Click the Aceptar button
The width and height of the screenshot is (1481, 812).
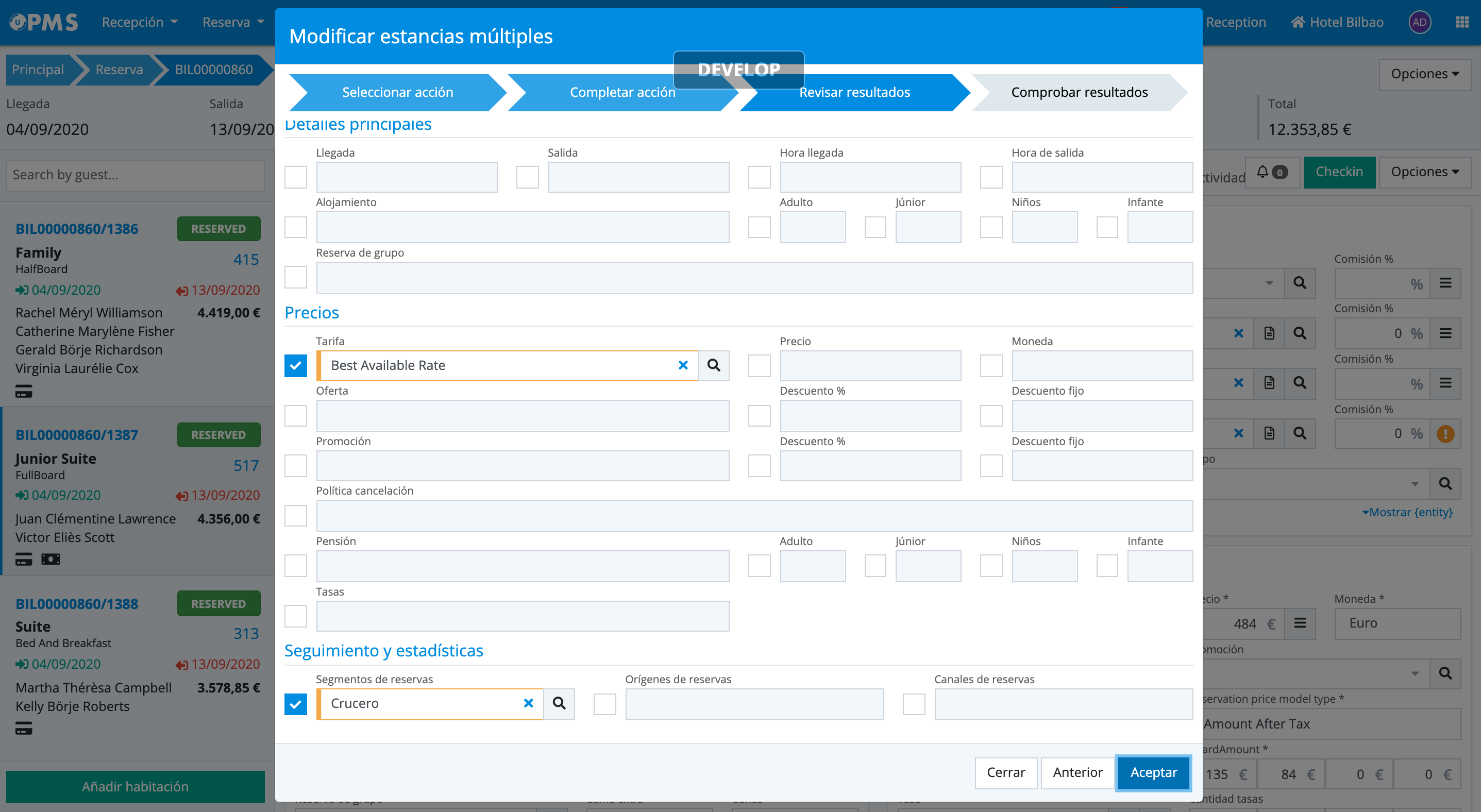click(x=1153, y=772)
